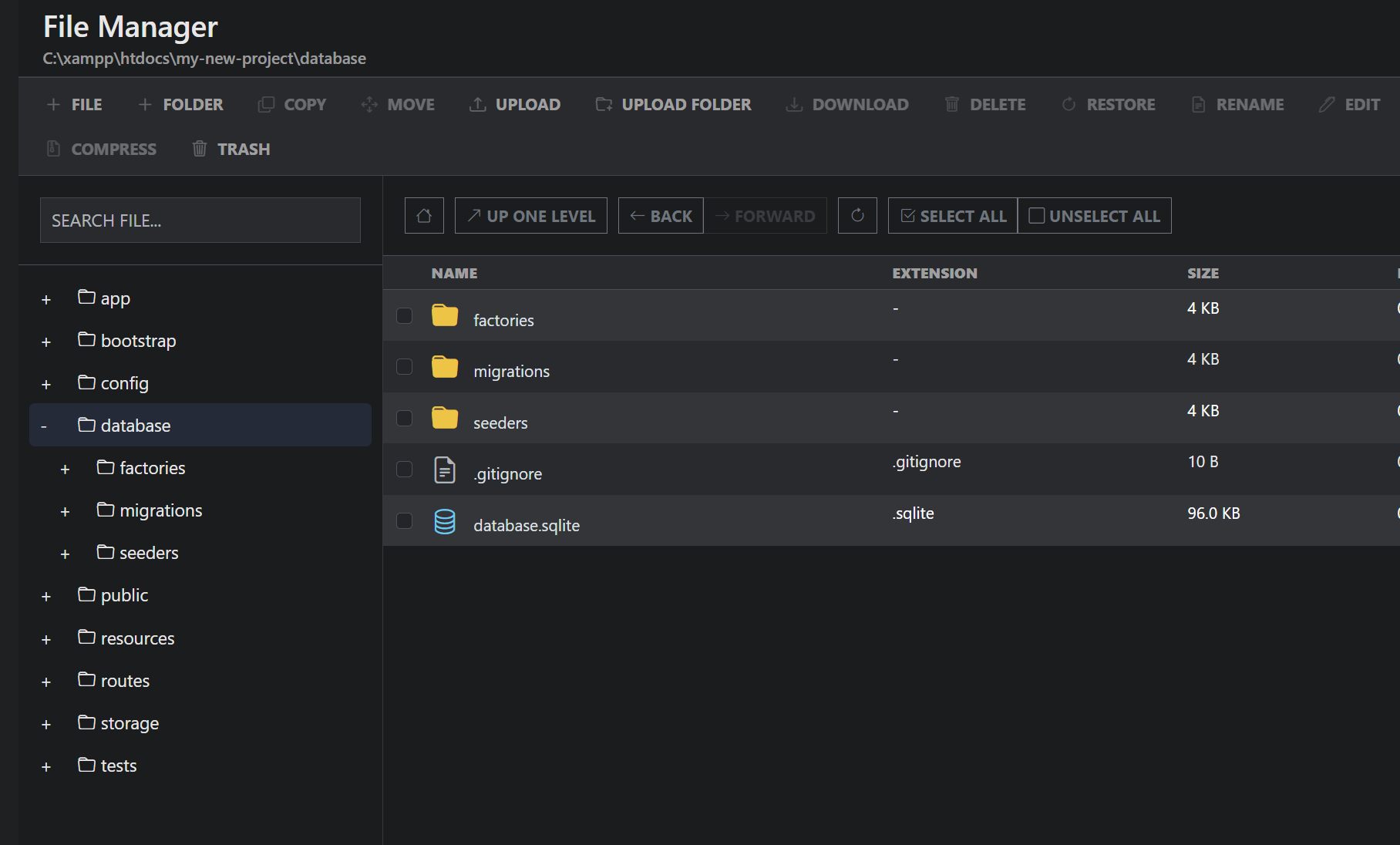Screen dimensions: 1400x845
Task: Click the EDIT pencil icon
Action: click(1327, 104)
